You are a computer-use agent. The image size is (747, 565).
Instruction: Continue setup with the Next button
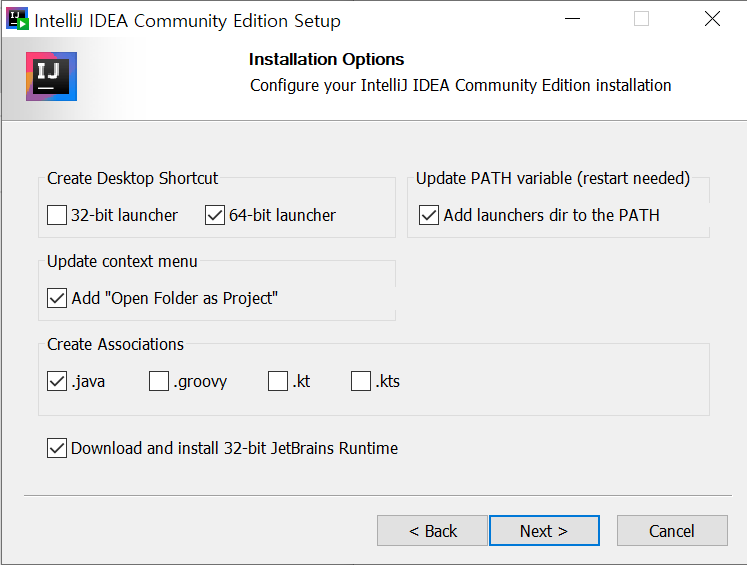pyautogui.click(x=544, y=531)
